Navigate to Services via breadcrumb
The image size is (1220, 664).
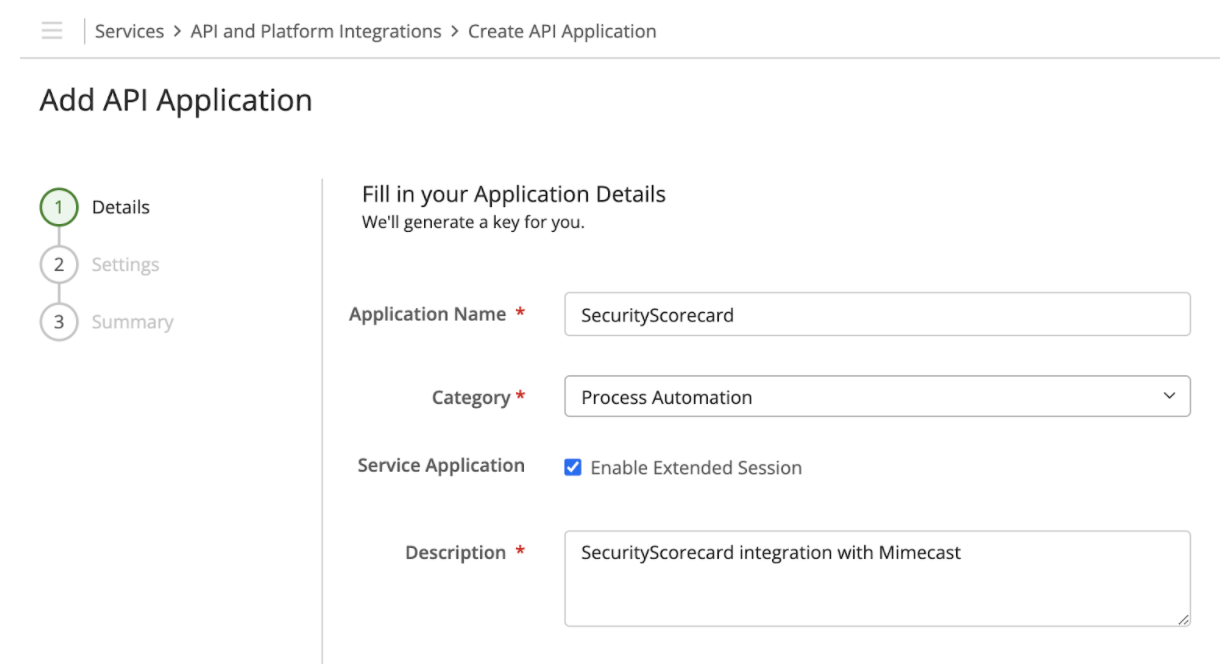point(129,31)
